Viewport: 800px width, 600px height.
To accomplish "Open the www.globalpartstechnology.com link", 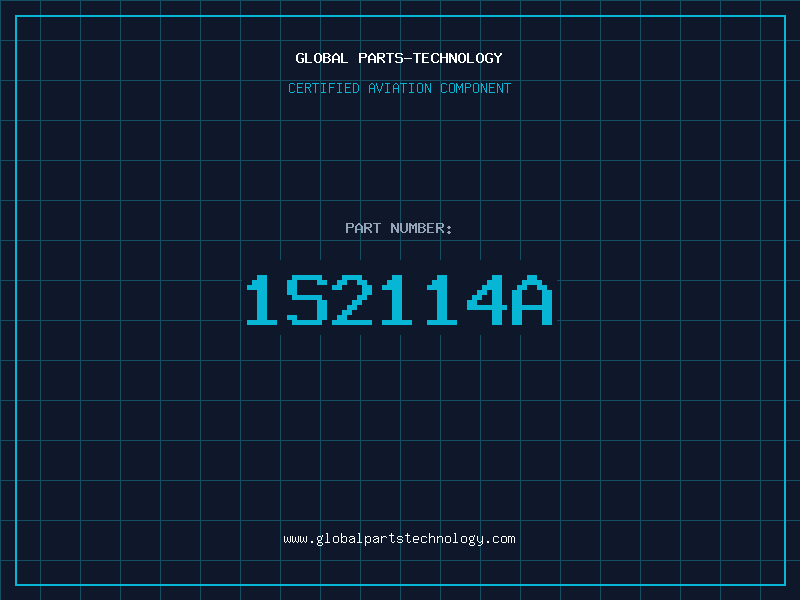I will (x=399, y=539).
